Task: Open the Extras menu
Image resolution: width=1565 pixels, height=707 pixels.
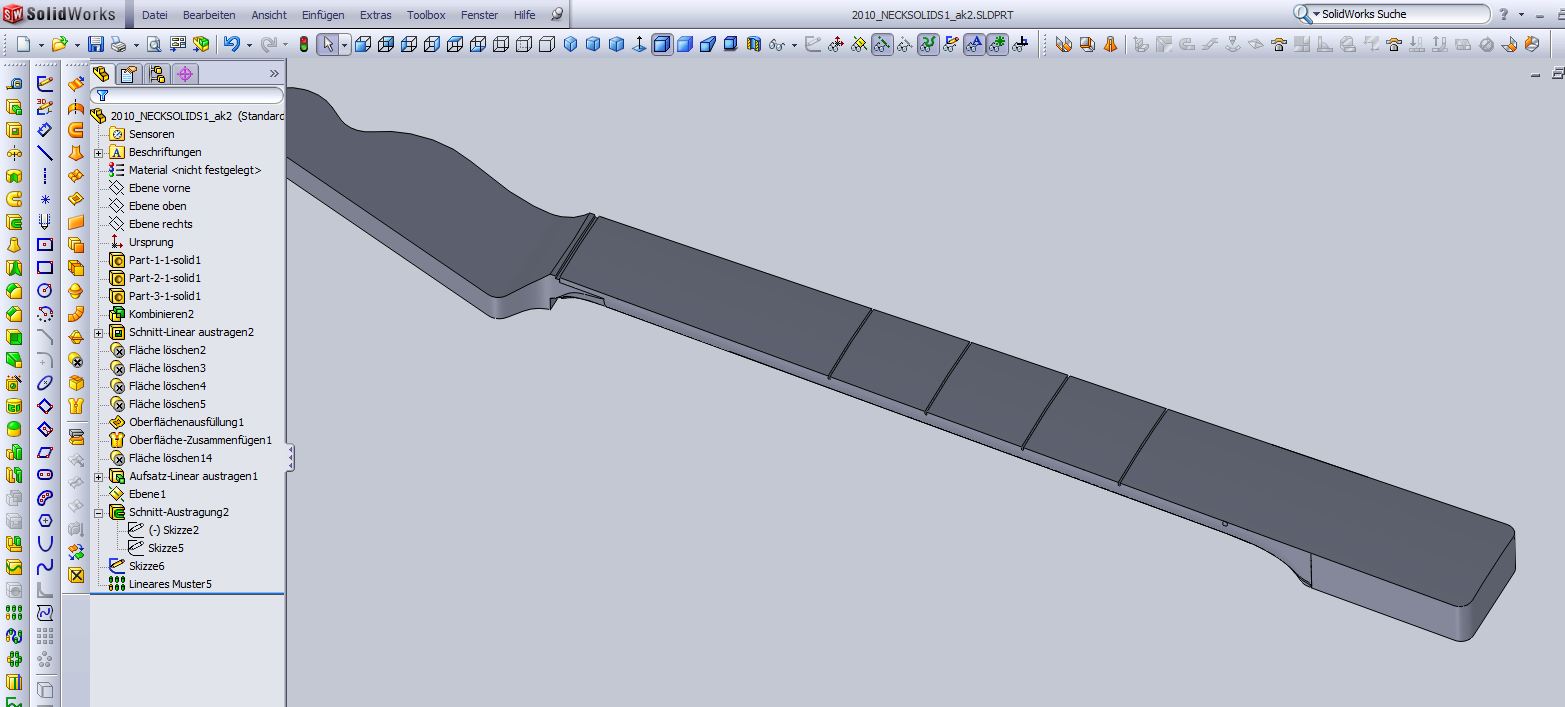Action: tap(376, 15)
